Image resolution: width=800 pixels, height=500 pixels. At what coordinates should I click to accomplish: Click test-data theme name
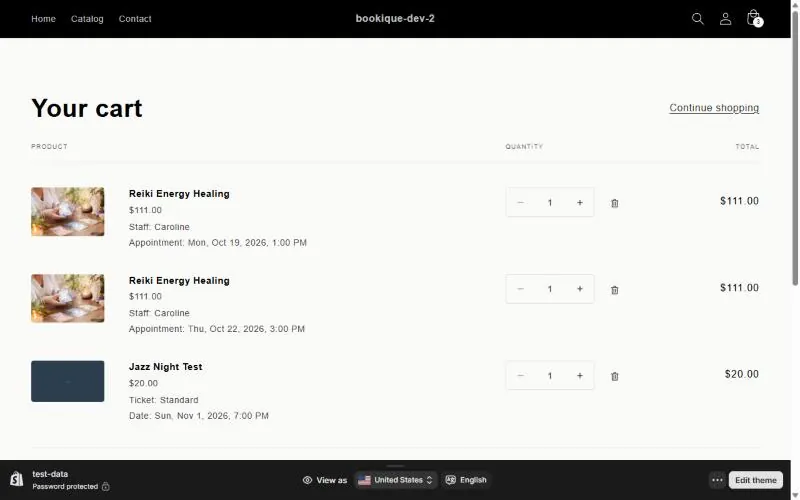coord(50,474)
